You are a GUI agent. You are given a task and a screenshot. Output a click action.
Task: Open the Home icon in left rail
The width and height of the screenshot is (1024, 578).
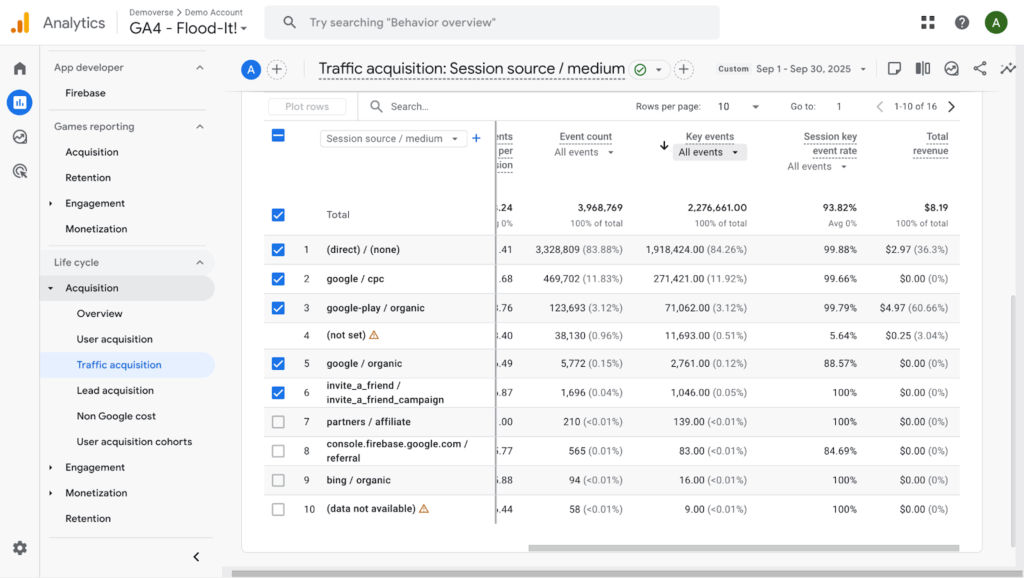point(19,68)
